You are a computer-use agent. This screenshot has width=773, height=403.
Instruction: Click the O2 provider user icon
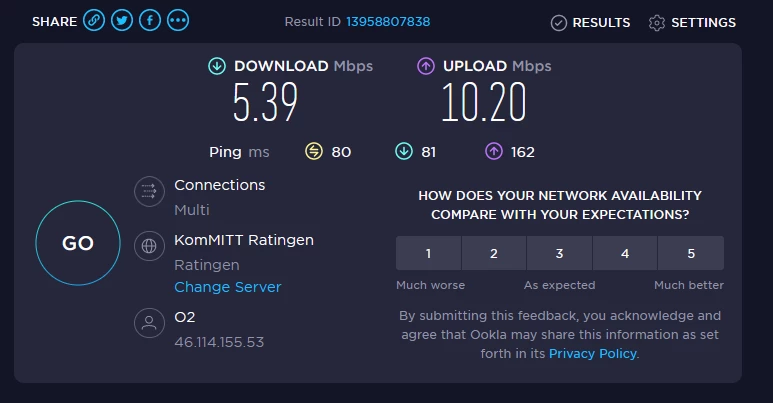(x=149, y=323)
